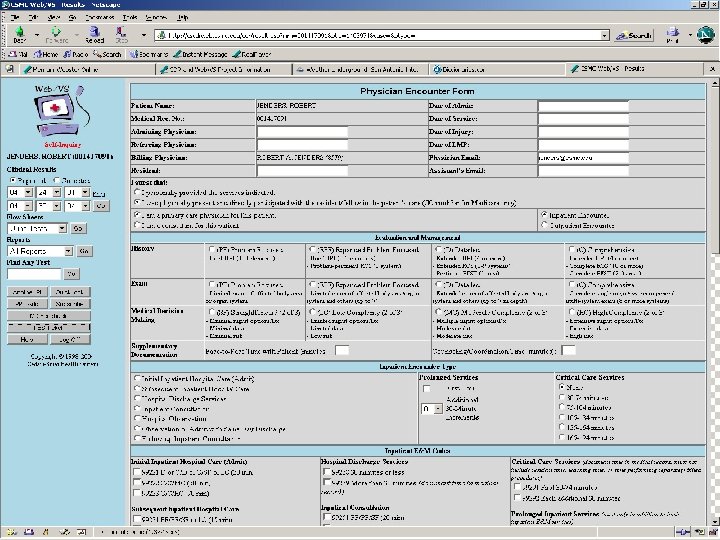Select the Outpatient Encounter radio button
The image size is (720, 540).
tap(545, 226)
